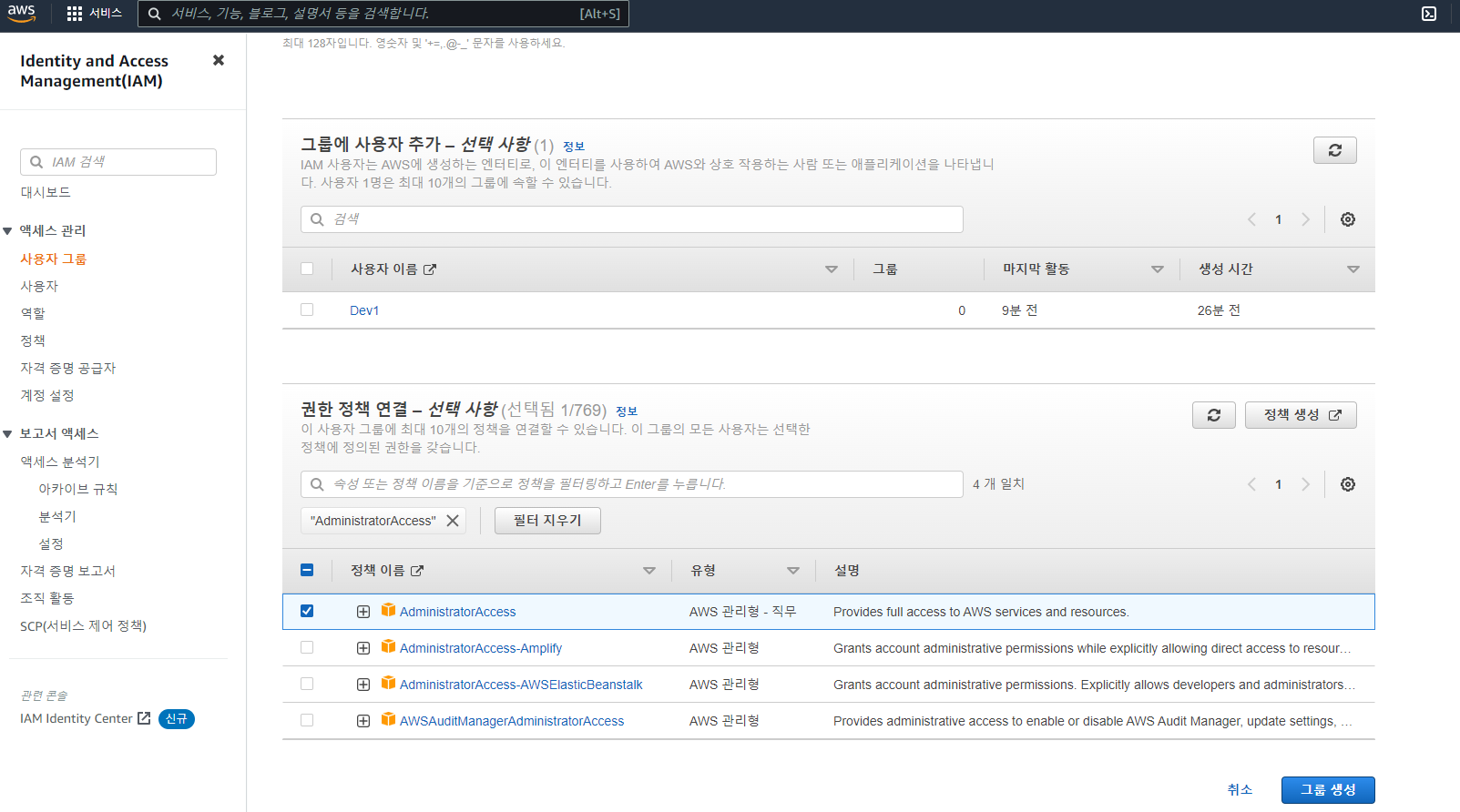
Task: Select all users checkbox in header
Action: click(307, 269)
